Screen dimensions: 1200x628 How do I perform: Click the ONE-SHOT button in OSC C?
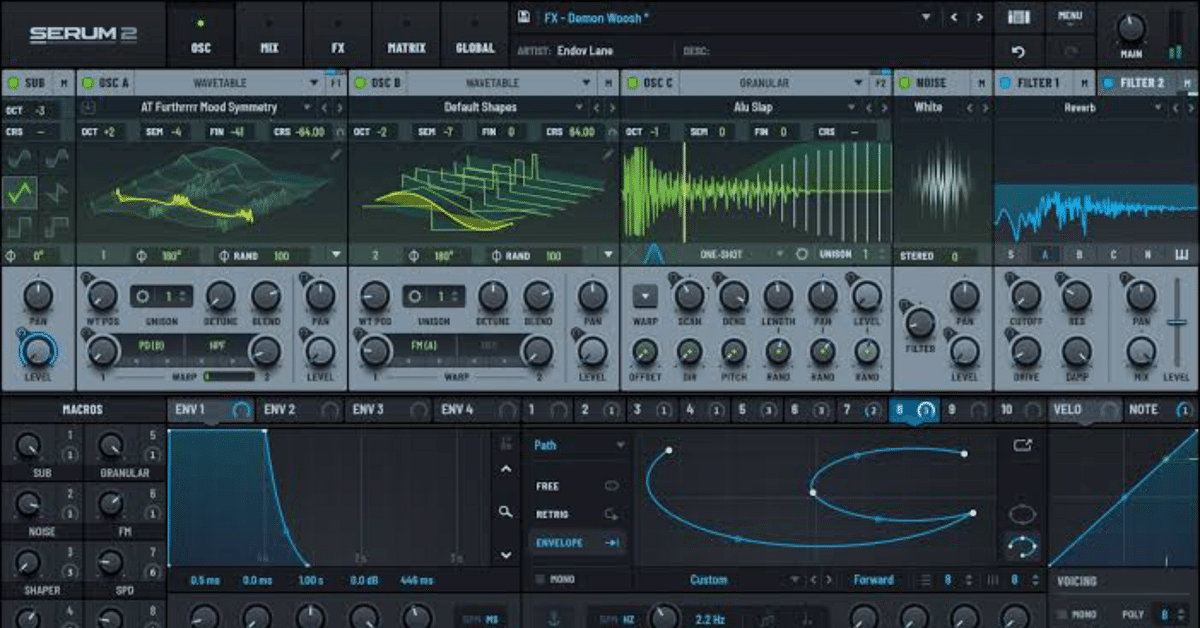pyautogui.click(x=723, y=255)
